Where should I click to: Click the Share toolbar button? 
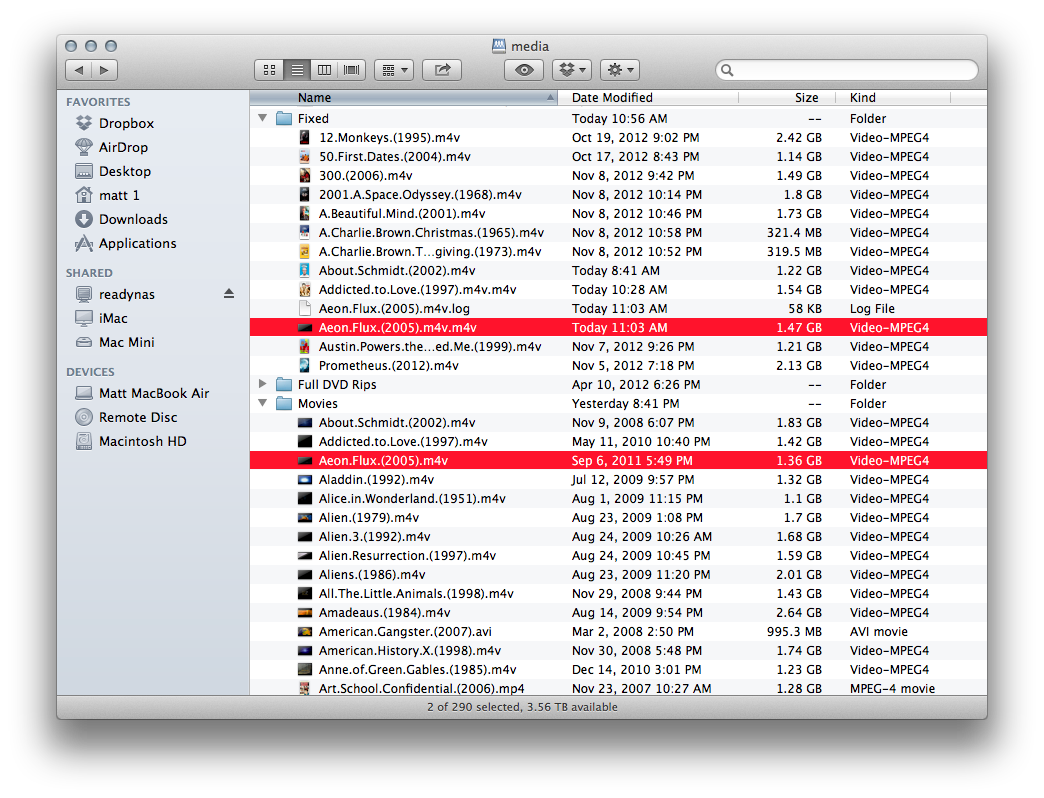442,70
